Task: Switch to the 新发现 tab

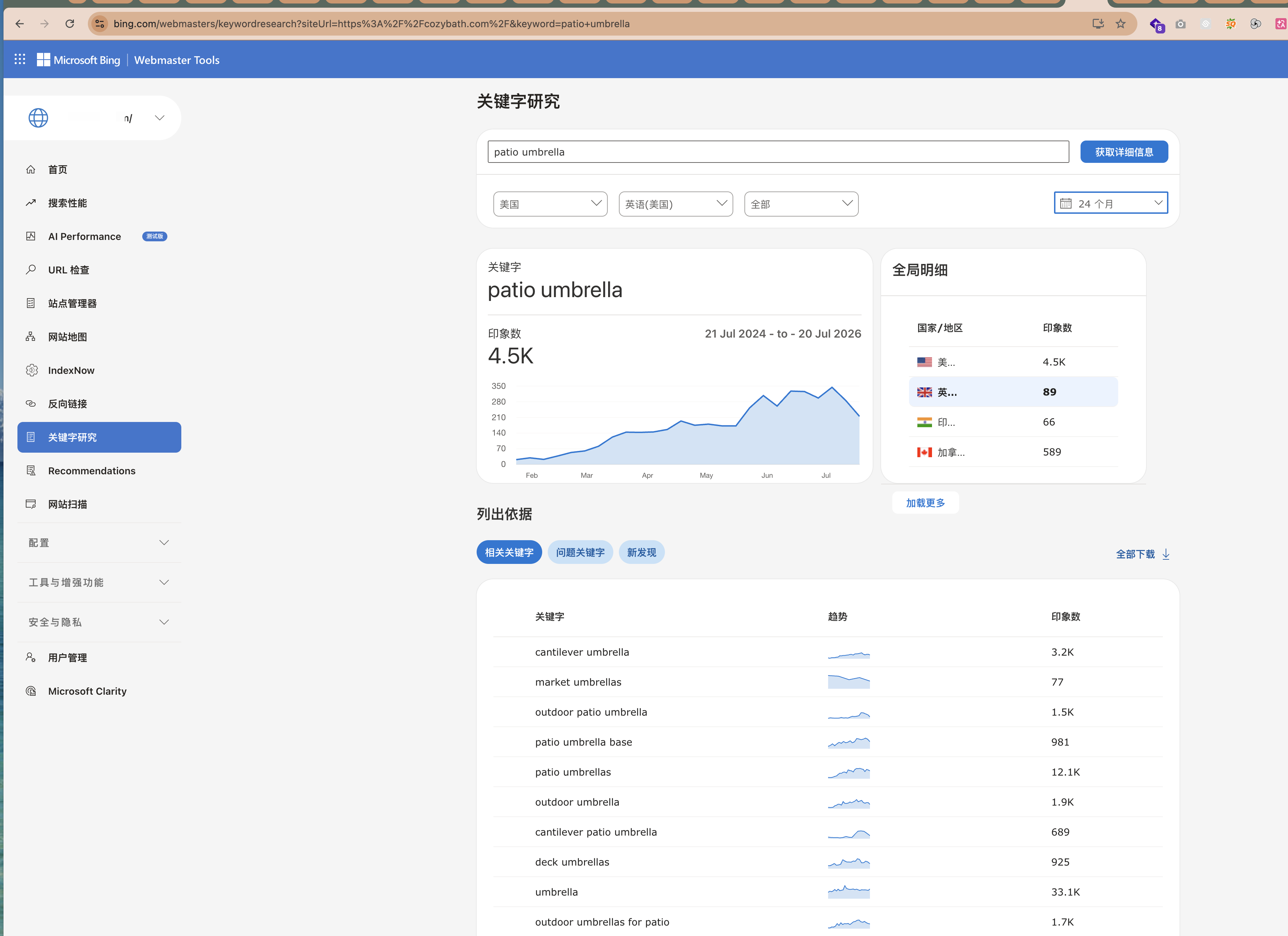Action: 641,553
